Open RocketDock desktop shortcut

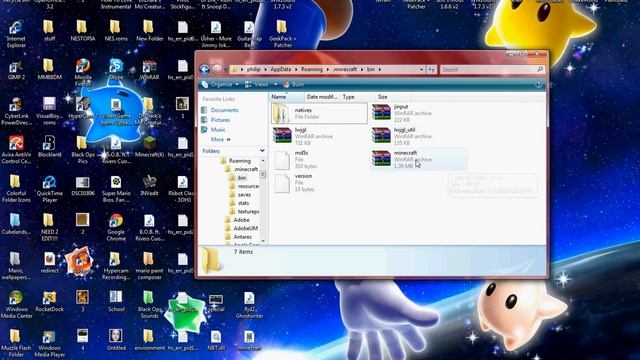point(49,301)
